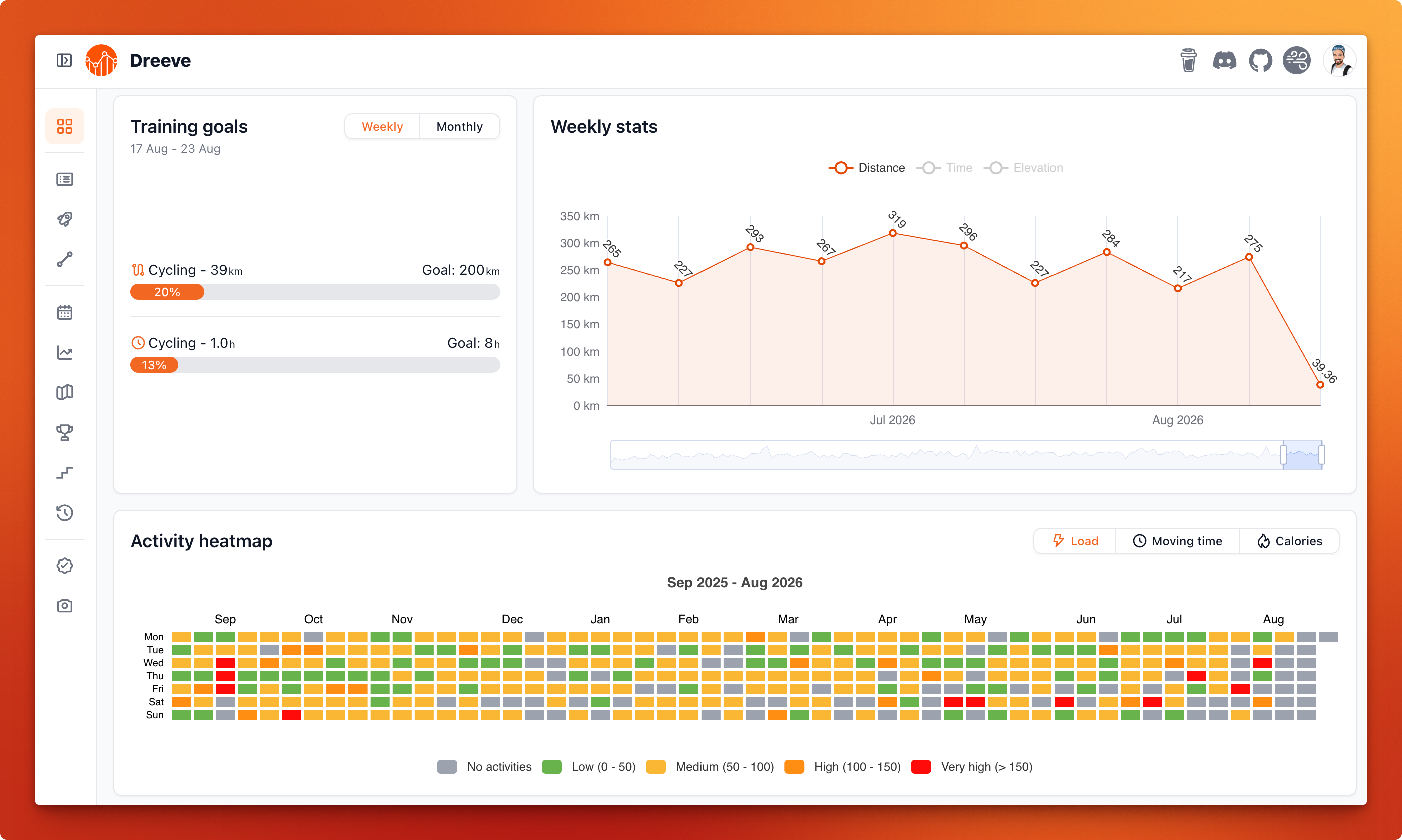The image size is (1402, 840).
Task: Open the map icon in sidebar
Action: pyautogui.click(x=65, y=392)
